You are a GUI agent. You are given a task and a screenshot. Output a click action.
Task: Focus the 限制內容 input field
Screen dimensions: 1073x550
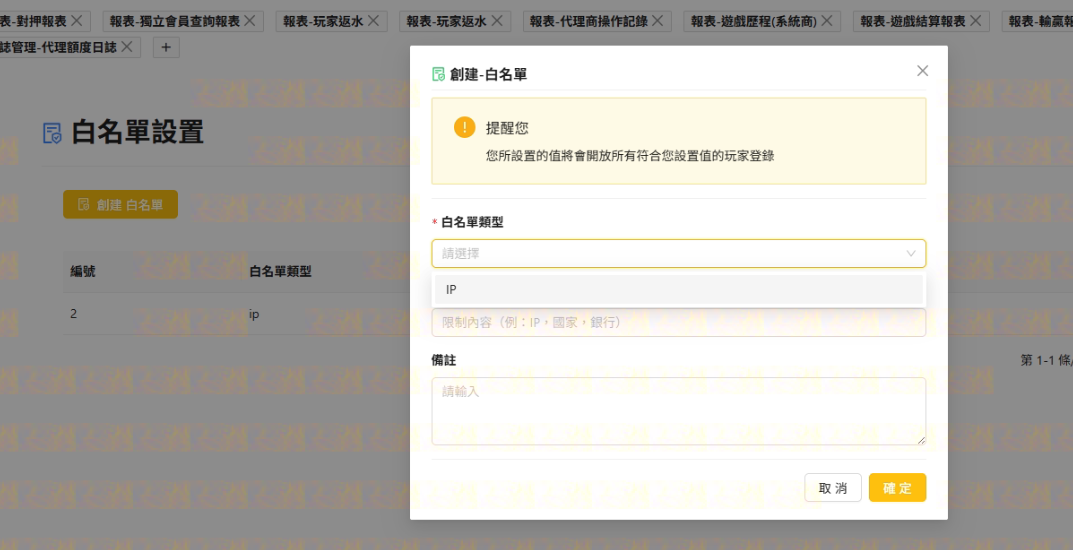tap(678, 323)
